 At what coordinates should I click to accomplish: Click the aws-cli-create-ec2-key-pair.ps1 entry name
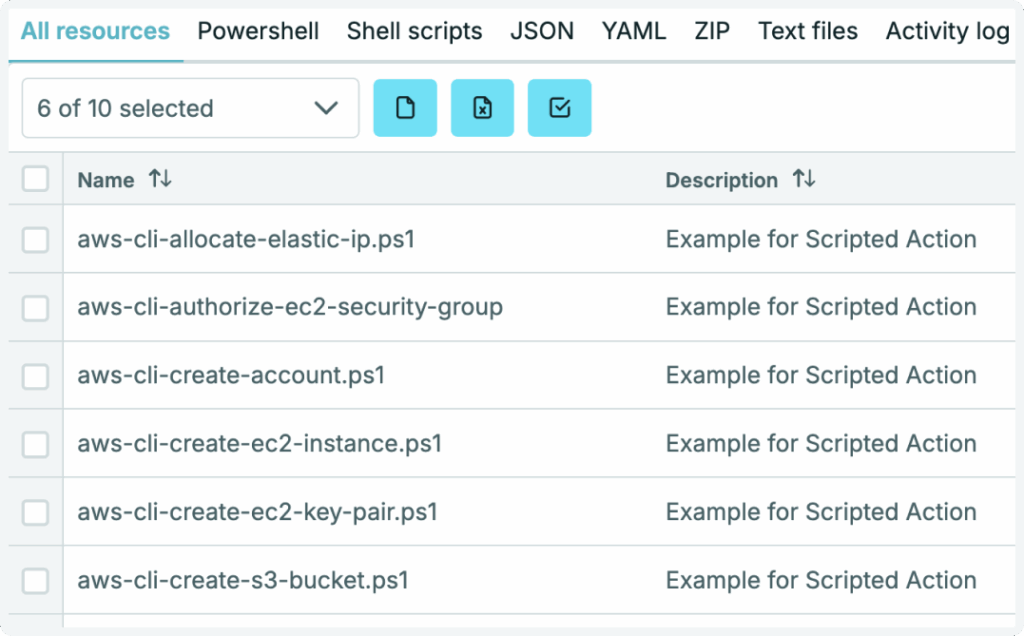pyautogui.click(x=257, y=512)
